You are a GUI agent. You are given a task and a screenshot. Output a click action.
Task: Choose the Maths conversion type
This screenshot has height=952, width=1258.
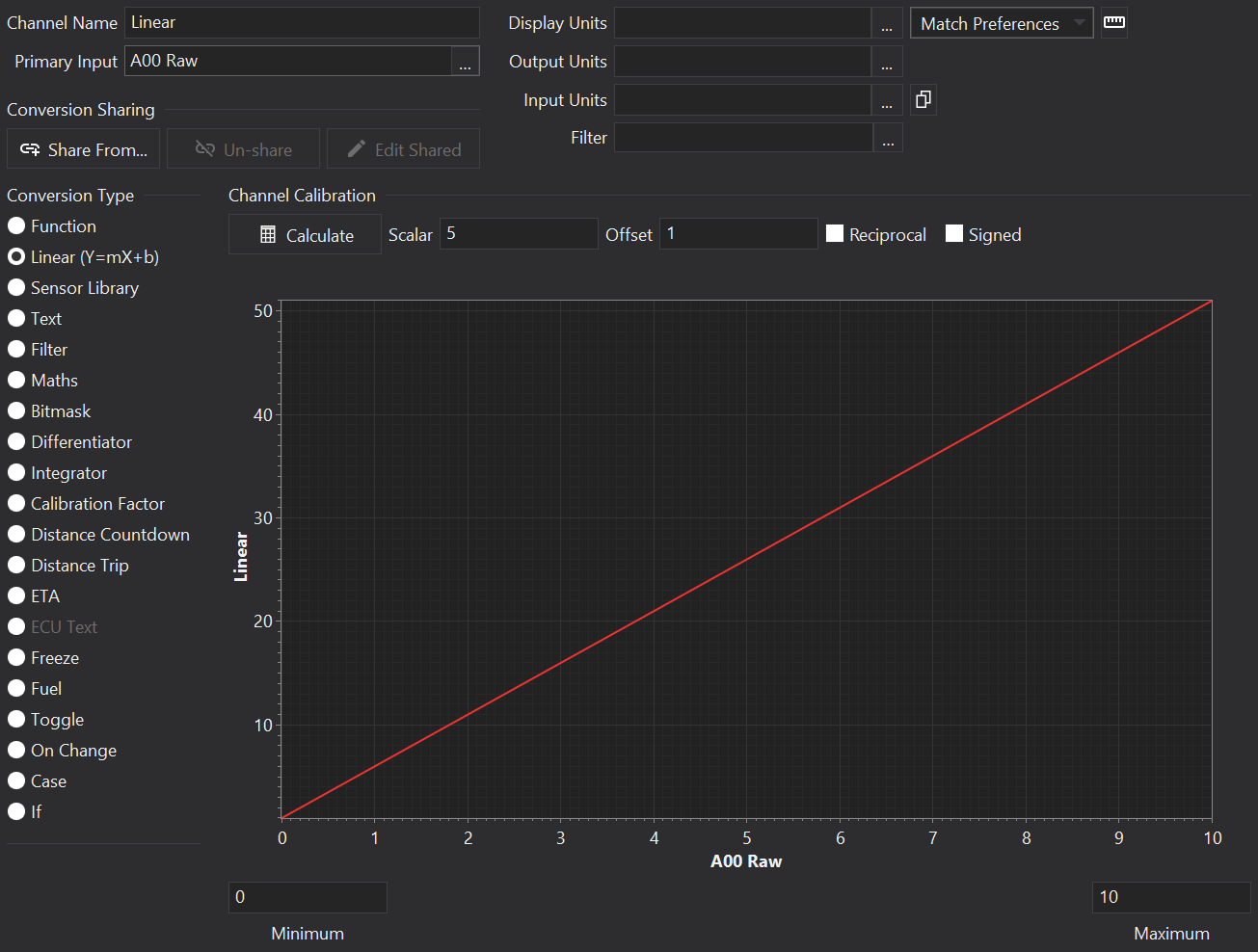[16, 380]
